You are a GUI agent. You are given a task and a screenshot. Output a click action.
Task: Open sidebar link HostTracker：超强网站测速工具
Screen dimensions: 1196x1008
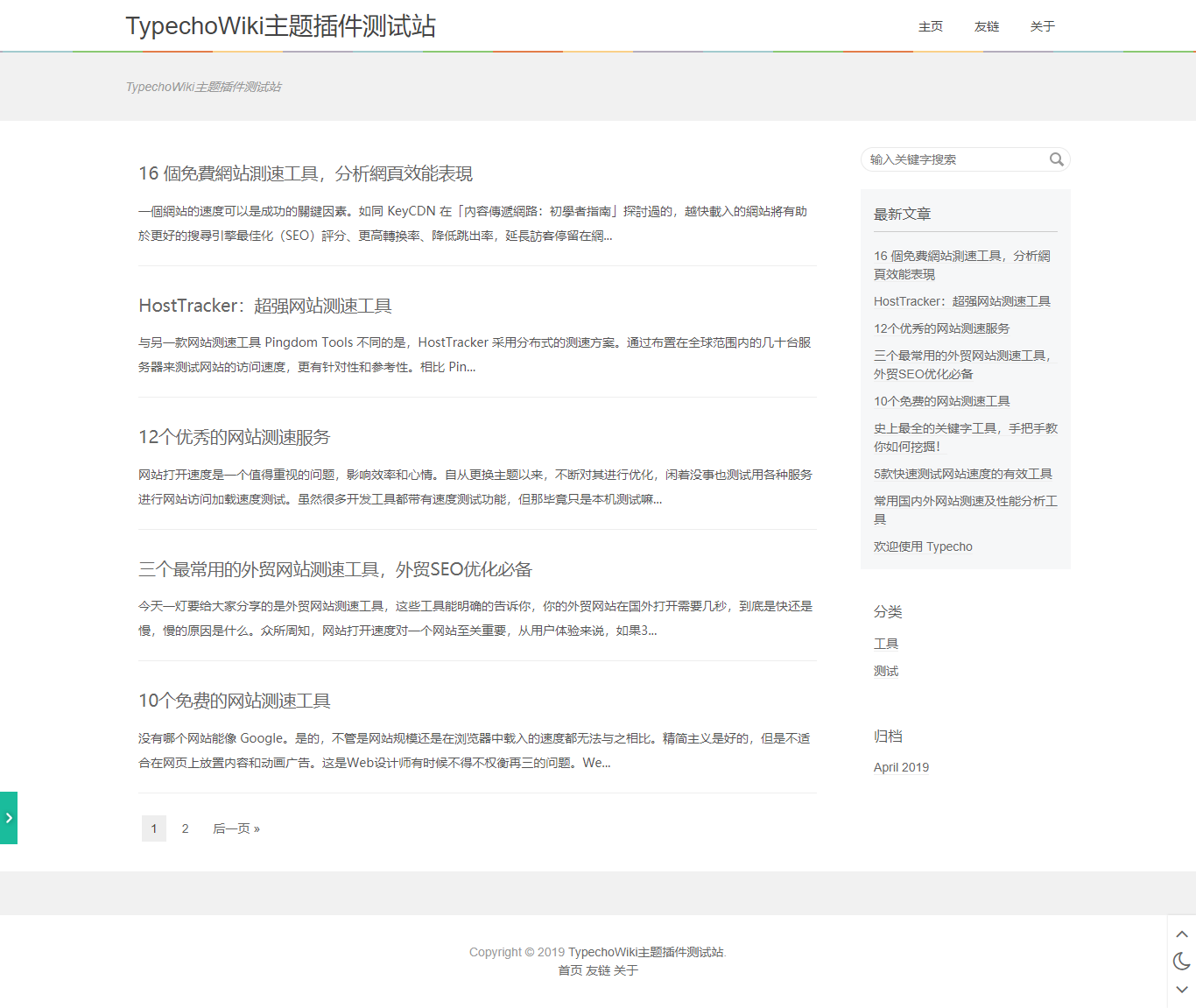(962, 301)
